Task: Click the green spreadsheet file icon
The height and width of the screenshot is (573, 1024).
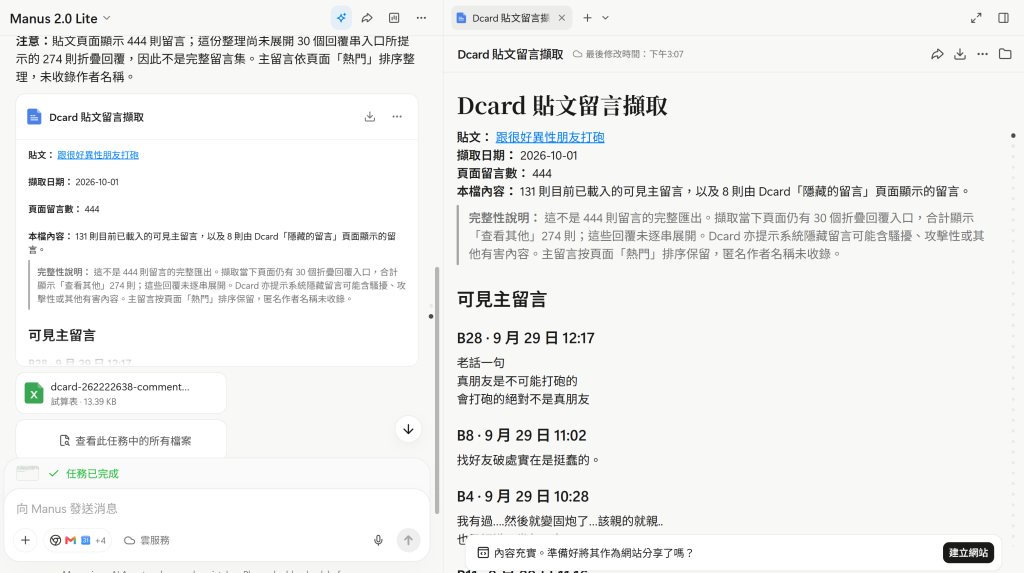Action: [x=34, y=393]
